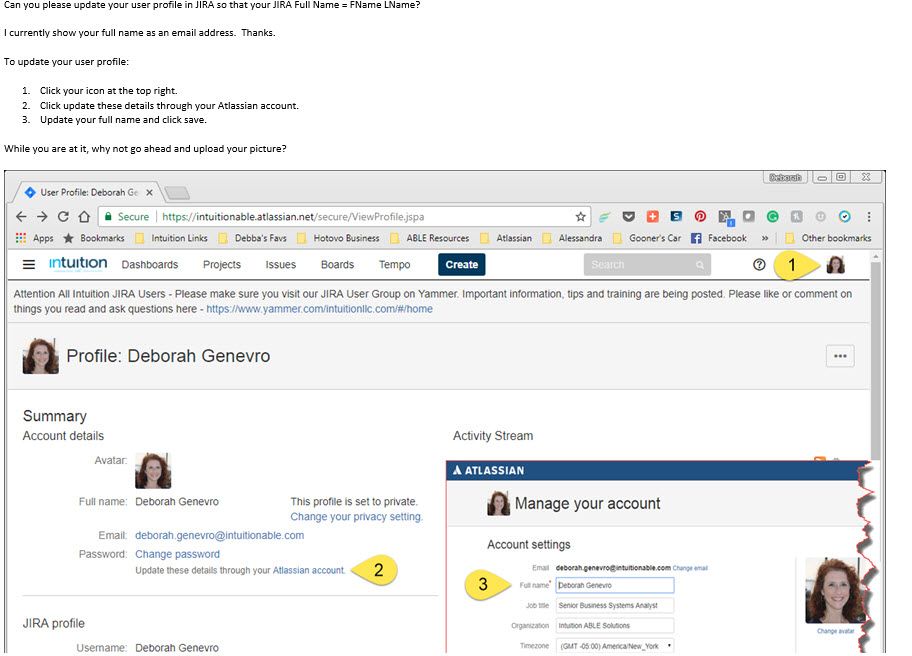Click the orange plus extension icon
The height and width of the screenshot is (656, 912).
(x=653, y=216)
